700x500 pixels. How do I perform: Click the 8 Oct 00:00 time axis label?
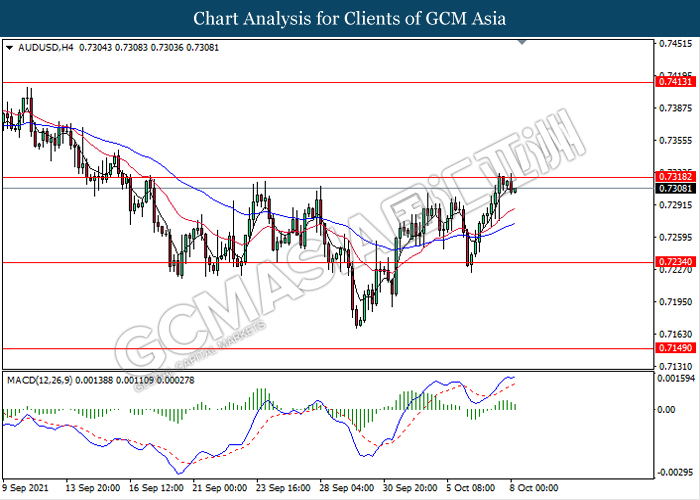coord(534,488)
